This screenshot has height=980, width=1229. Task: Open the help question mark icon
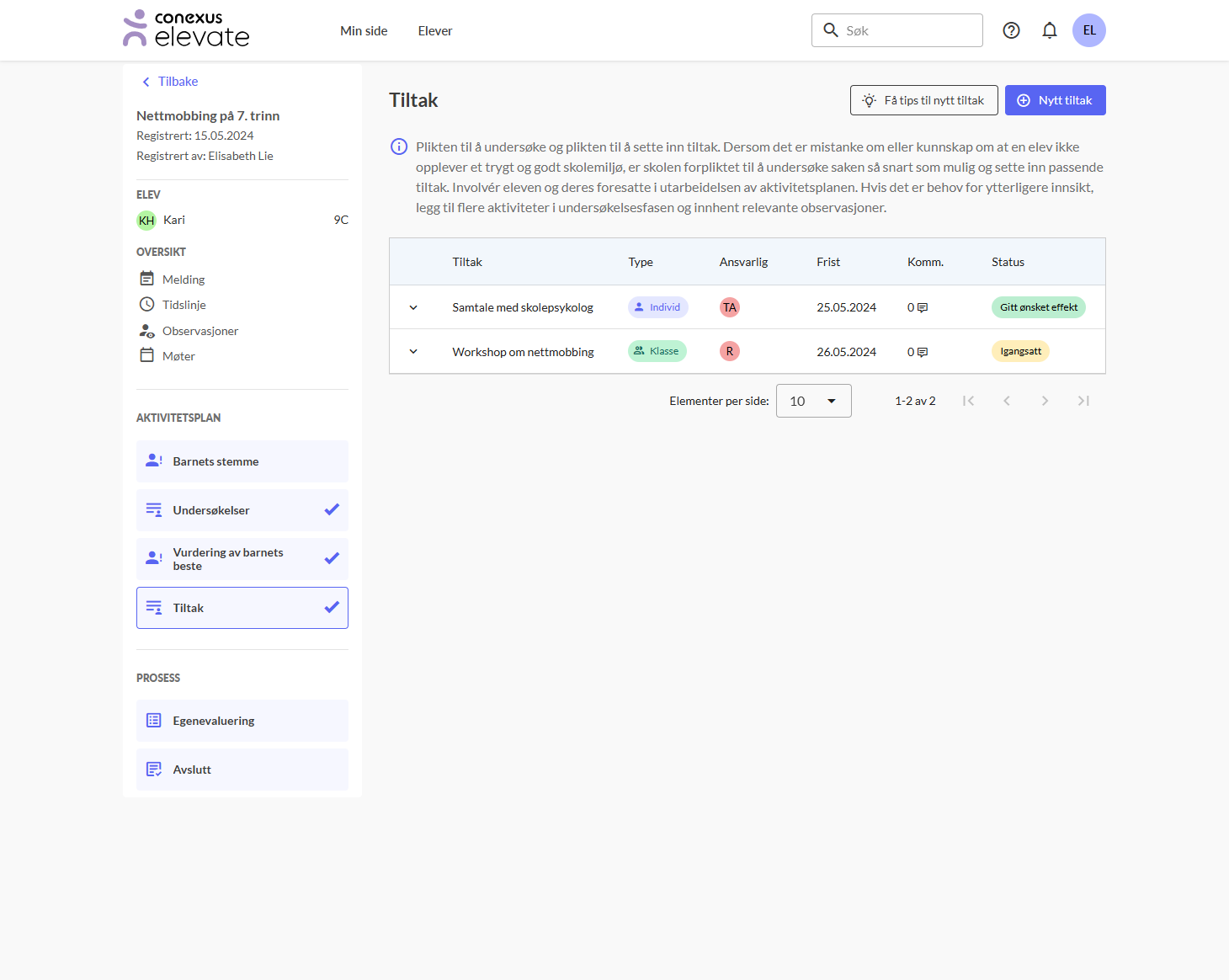[1011, 30]
